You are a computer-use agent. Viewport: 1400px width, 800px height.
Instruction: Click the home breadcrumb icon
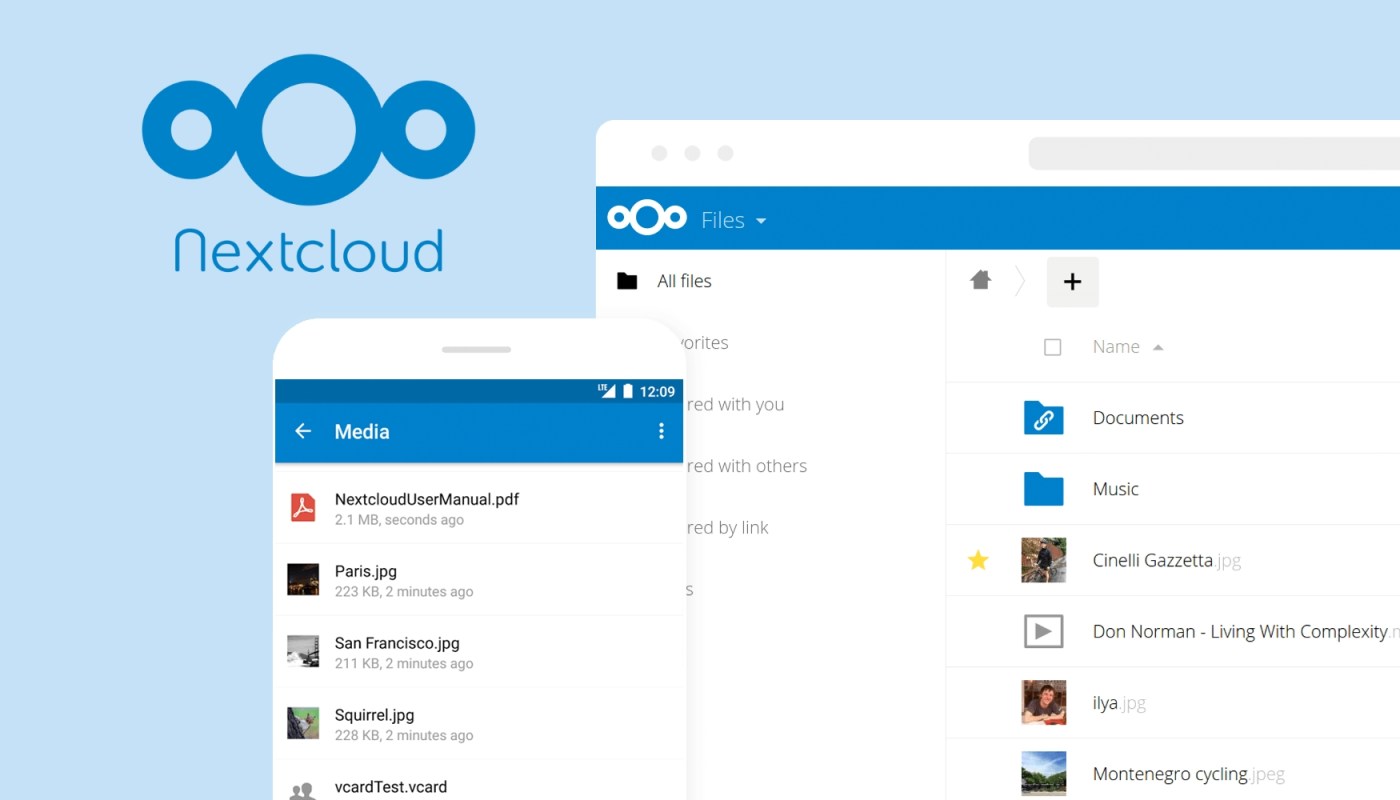click(x=981, y=281)
